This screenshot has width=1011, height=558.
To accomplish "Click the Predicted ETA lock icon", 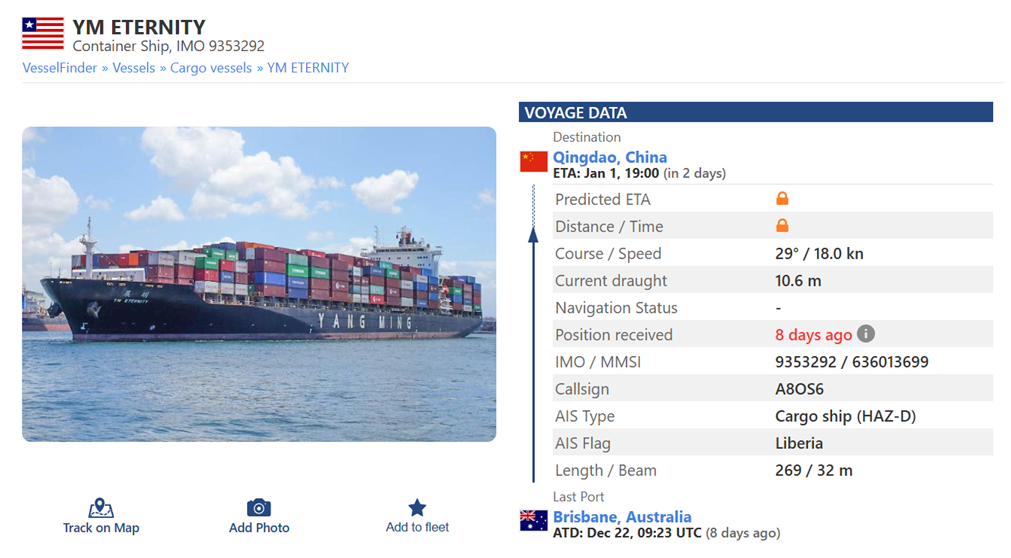I will [x=782, y=199].
